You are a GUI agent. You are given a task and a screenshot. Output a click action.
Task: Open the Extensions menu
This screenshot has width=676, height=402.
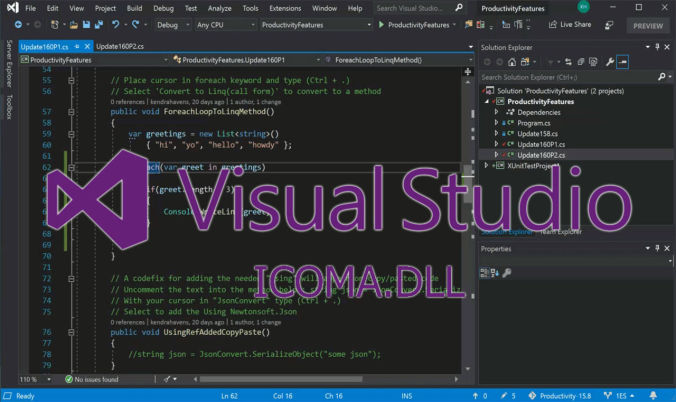tap(285, 8)
